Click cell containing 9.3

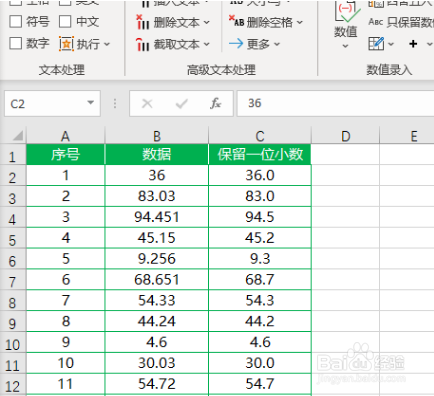[x=260, y=259]
